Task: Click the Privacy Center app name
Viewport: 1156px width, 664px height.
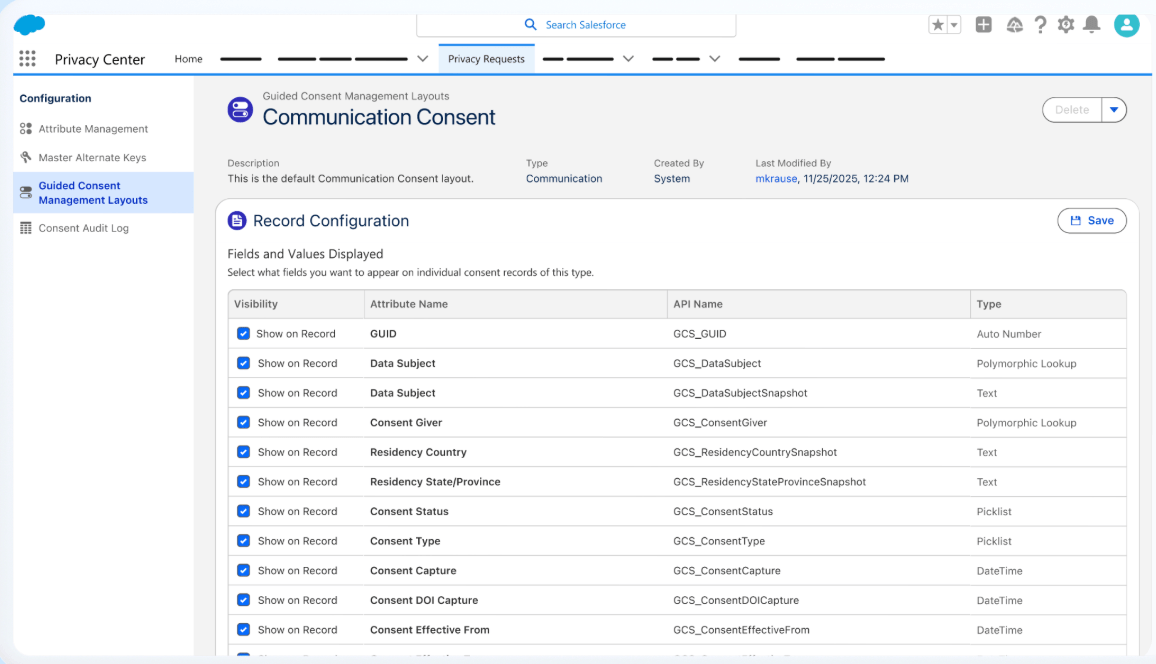Action: coord(100,59)
